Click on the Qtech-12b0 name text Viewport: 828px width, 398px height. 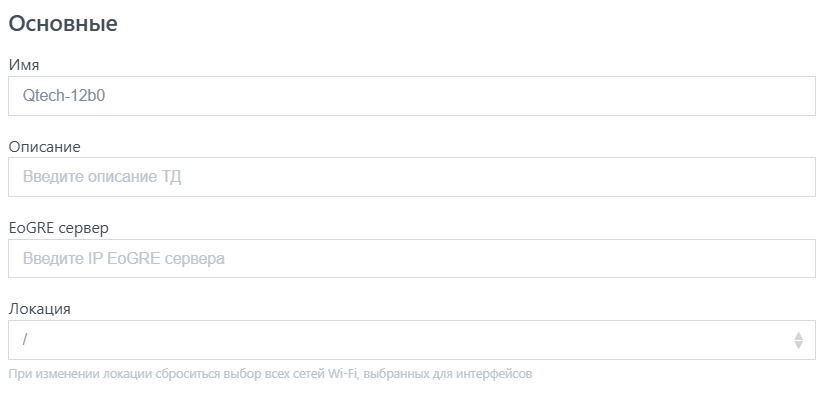[x=64, y=96]
